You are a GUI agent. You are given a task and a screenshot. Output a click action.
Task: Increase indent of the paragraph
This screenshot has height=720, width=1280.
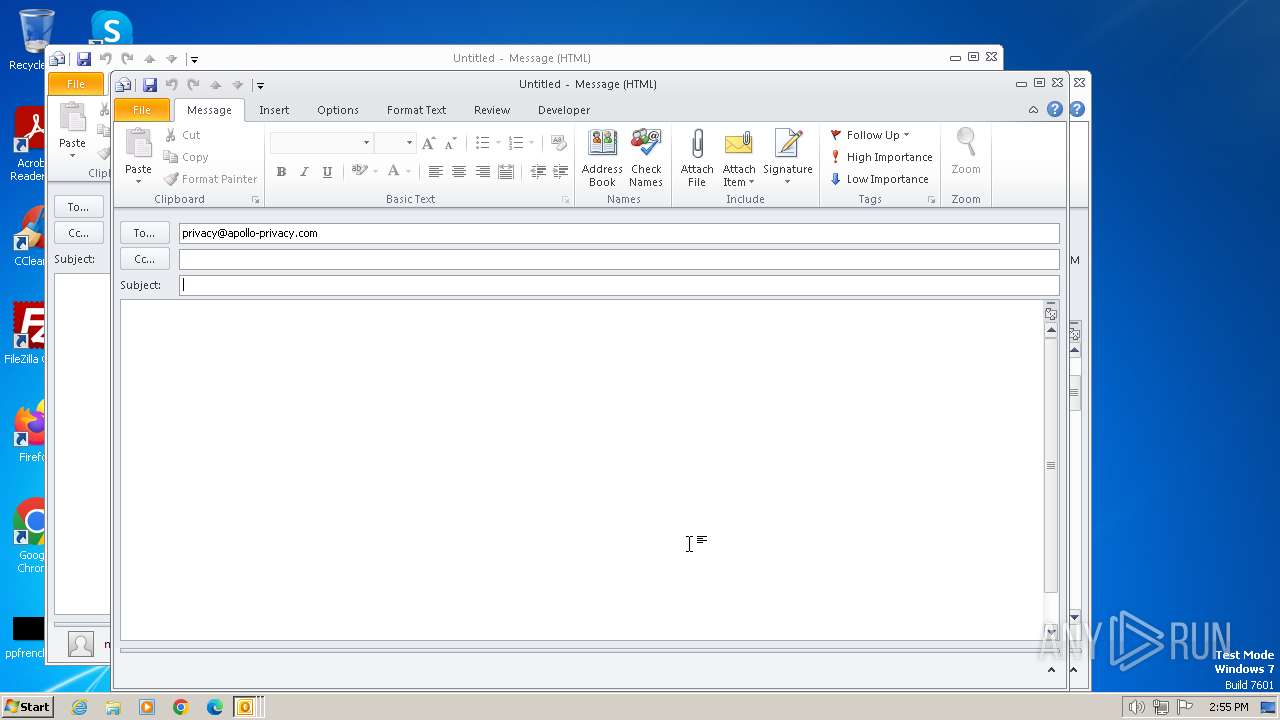[561, 171]
